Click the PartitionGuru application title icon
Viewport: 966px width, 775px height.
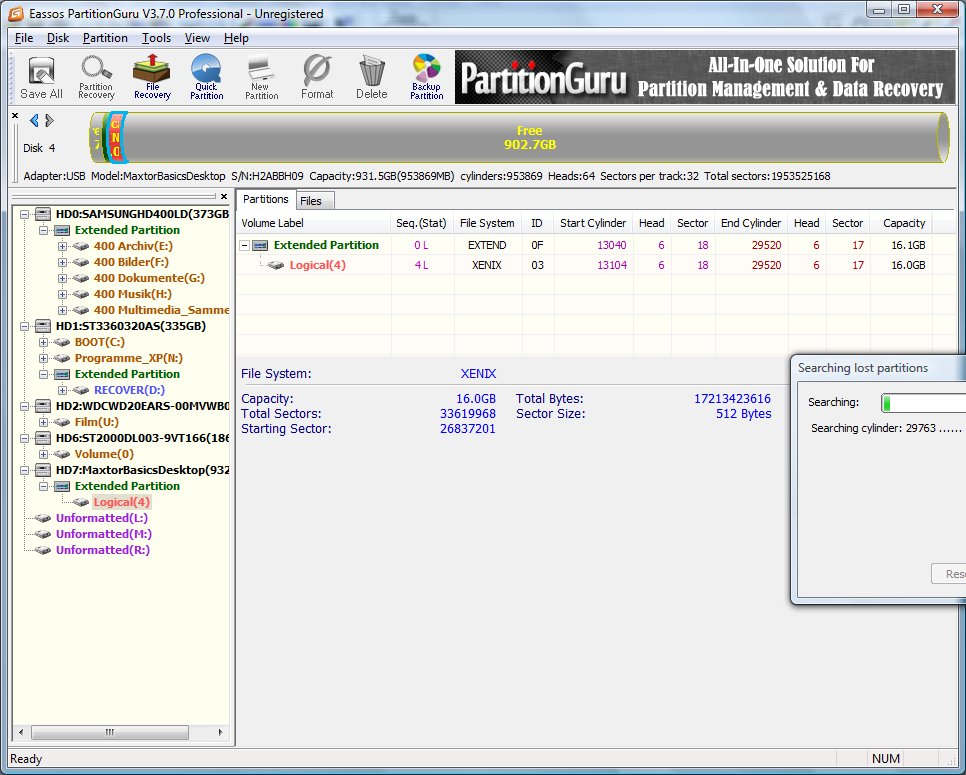(x=17, y=14)
